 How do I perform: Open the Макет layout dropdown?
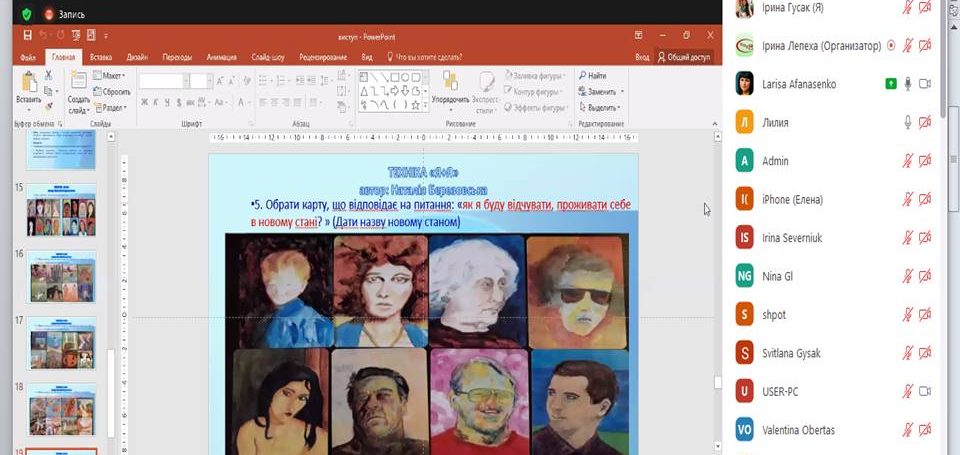click(110, 75)
